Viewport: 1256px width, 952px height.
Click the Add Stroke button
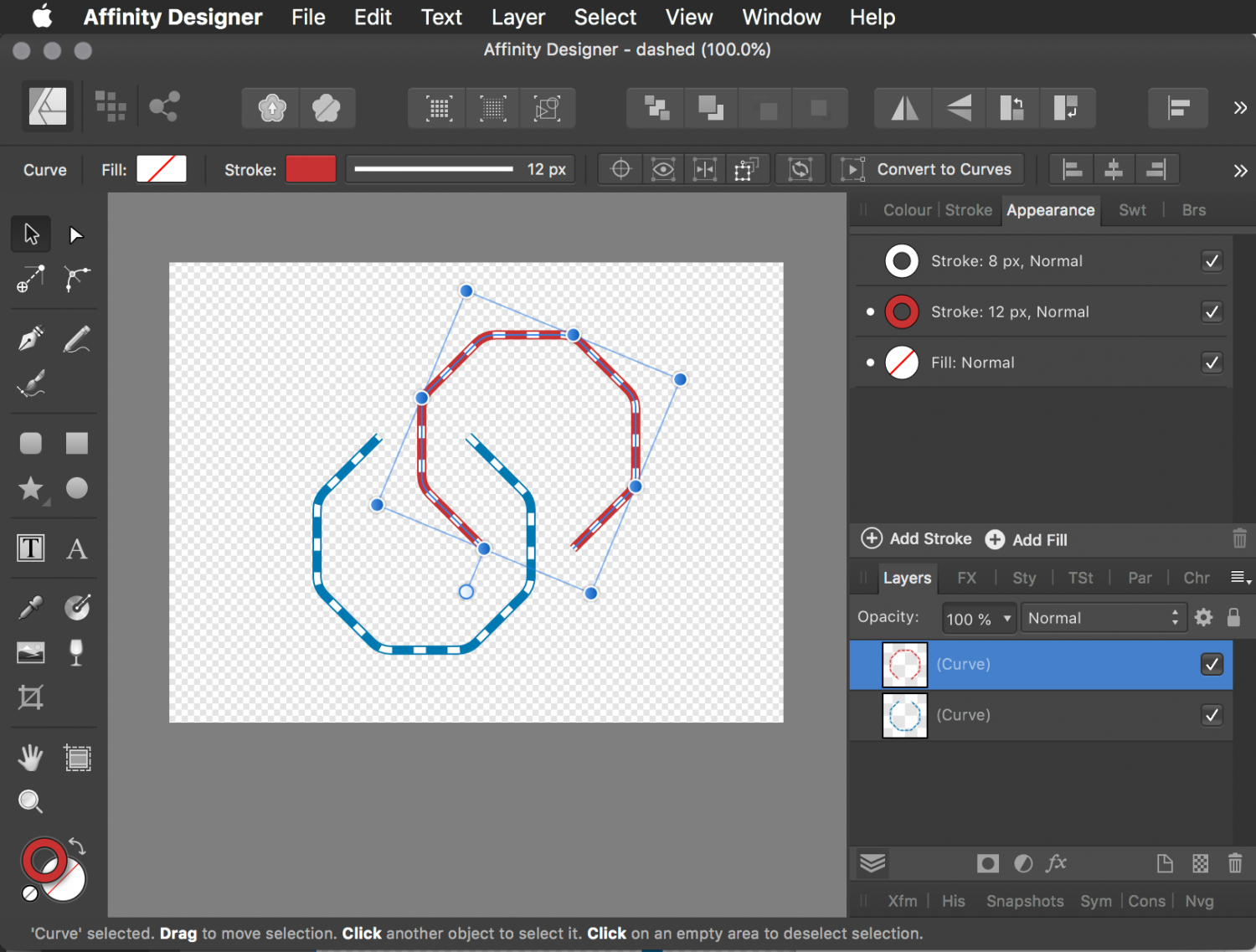pyautogui.click(x=917, y=539)
